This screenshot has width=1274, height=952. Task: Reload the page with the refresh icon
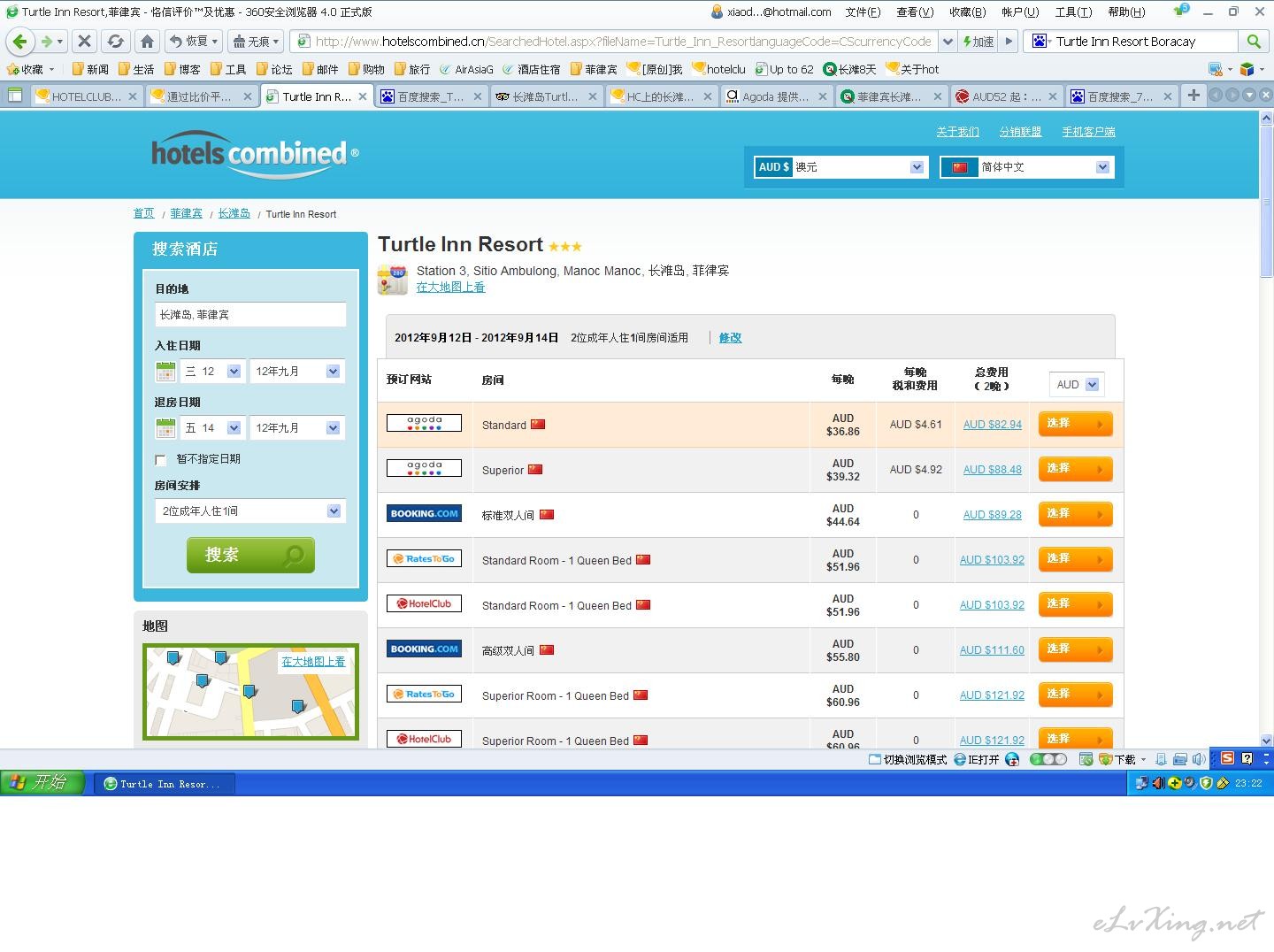click(115, 41)
